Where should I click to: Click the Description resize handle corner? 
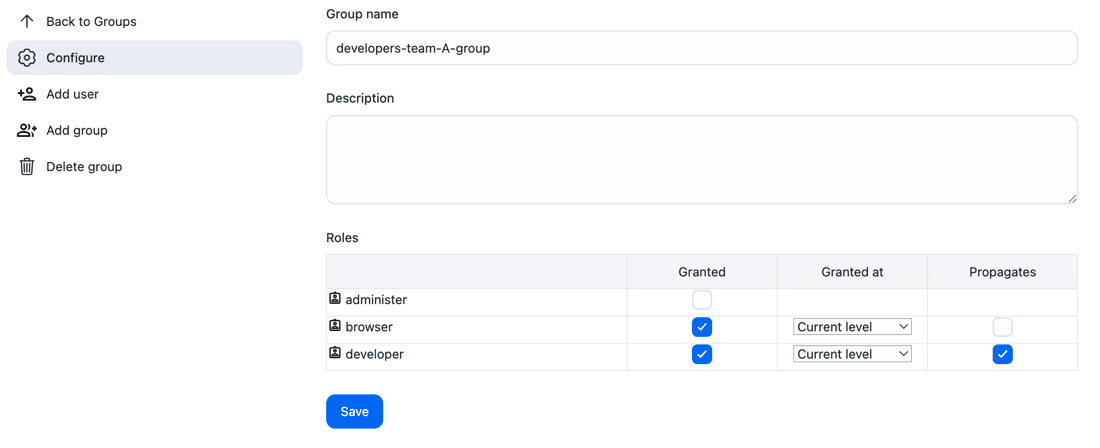coord(1072,198)
